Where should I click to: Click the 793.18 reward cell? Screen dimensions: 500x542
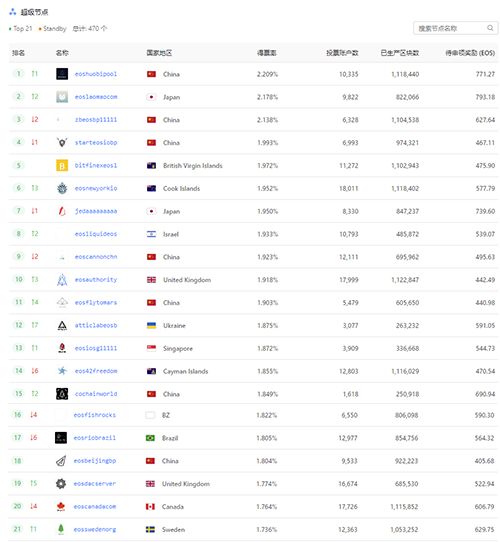485,97
